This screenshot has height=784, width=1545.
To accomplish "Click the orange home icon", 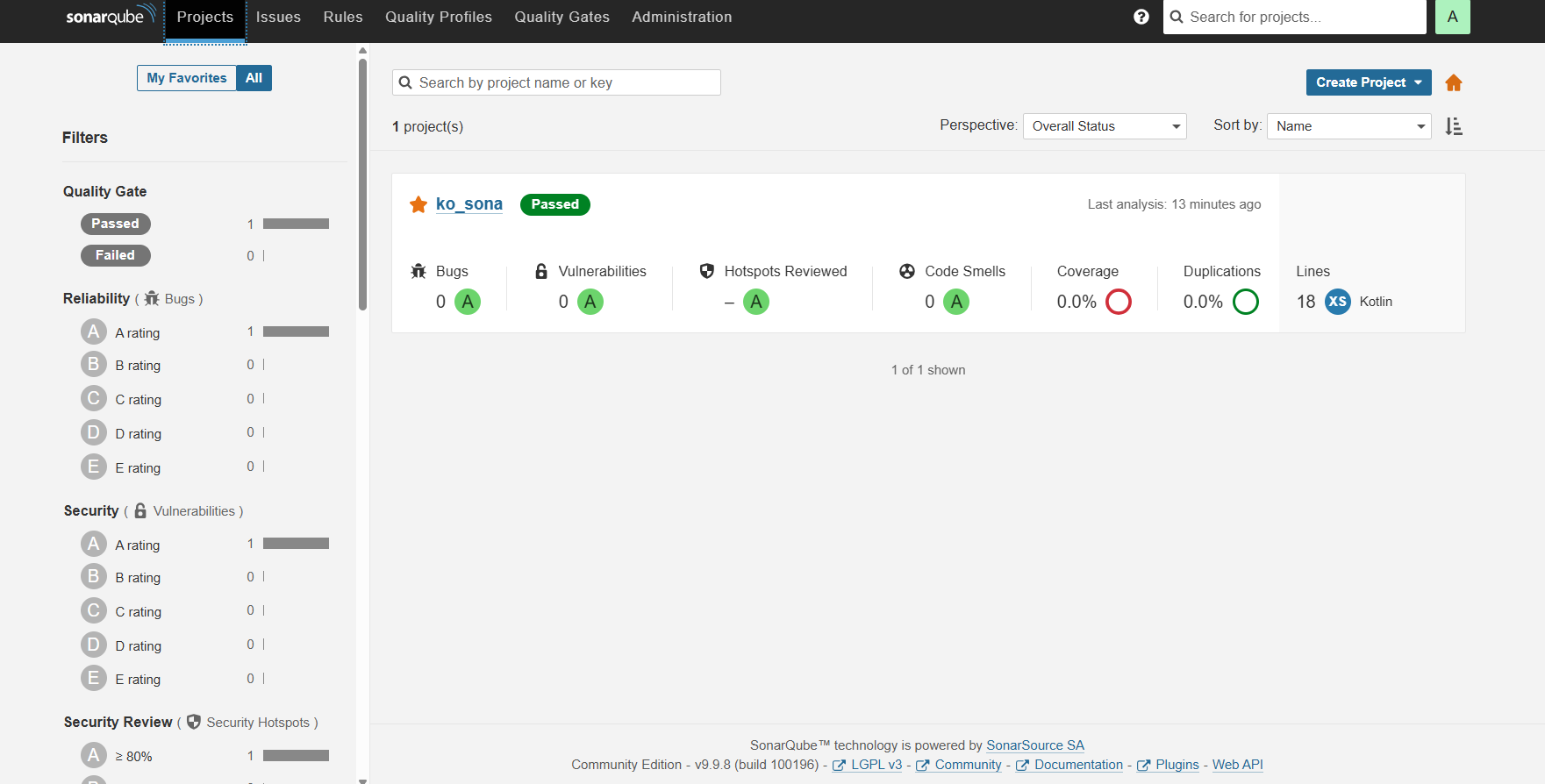I will coord(1453,82).
